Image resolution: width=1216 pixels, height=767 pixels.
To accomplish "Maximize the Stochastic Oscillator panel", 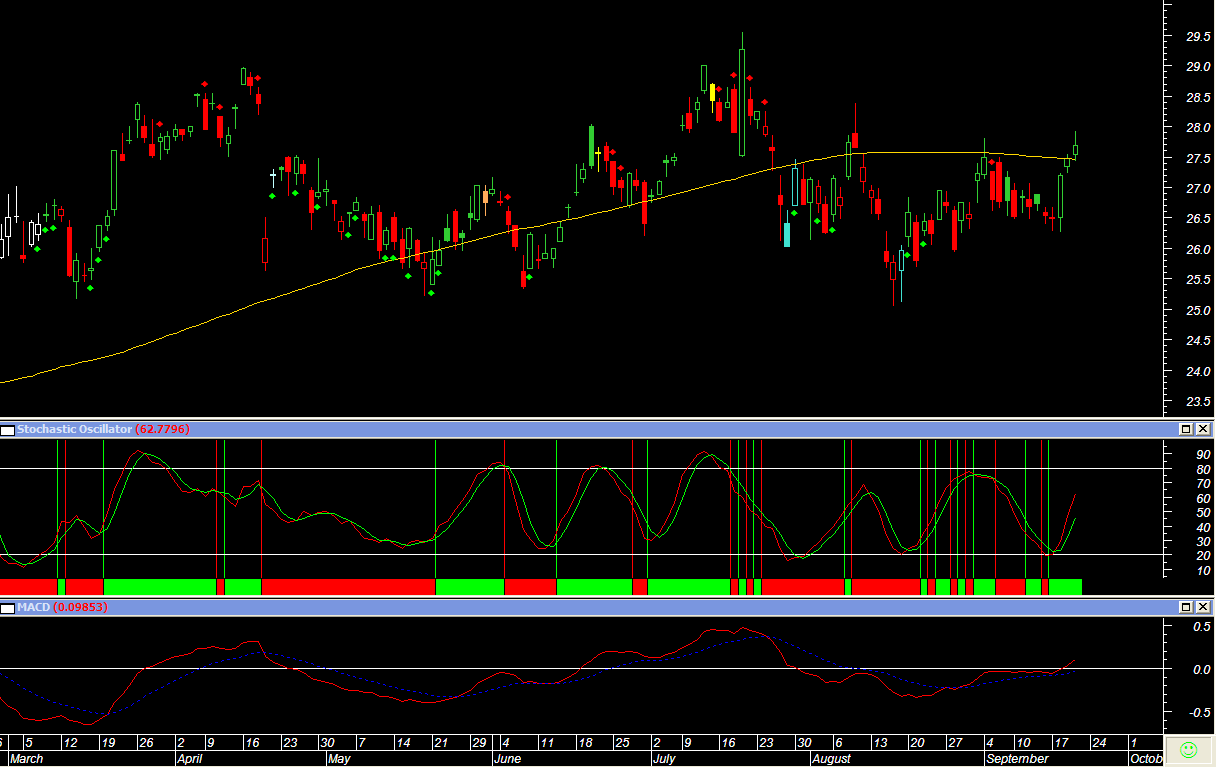I will click(x=1186, y=429).
